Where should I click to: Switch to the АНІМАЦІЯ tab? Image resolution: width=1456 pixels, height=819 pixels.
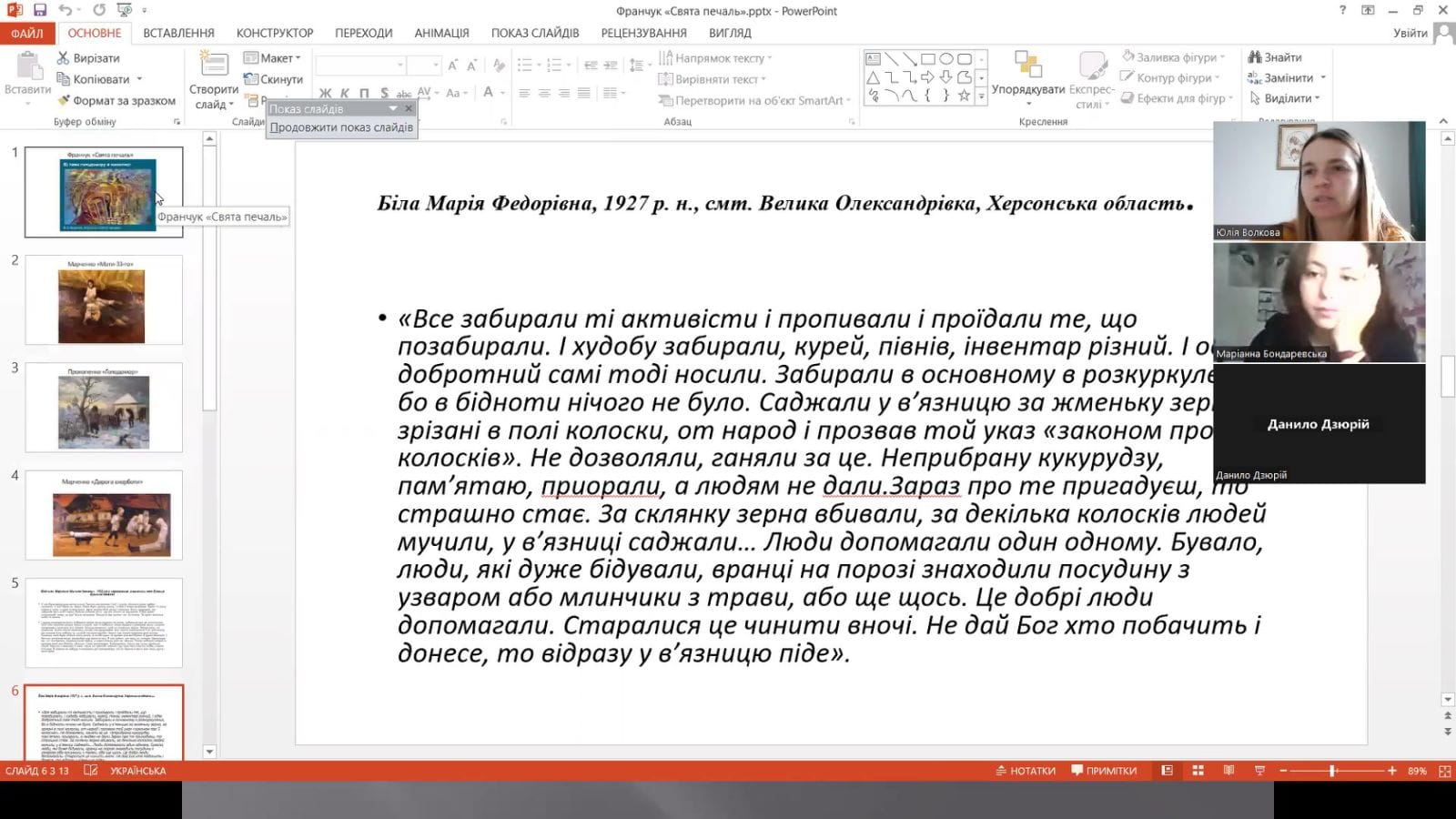441,33
